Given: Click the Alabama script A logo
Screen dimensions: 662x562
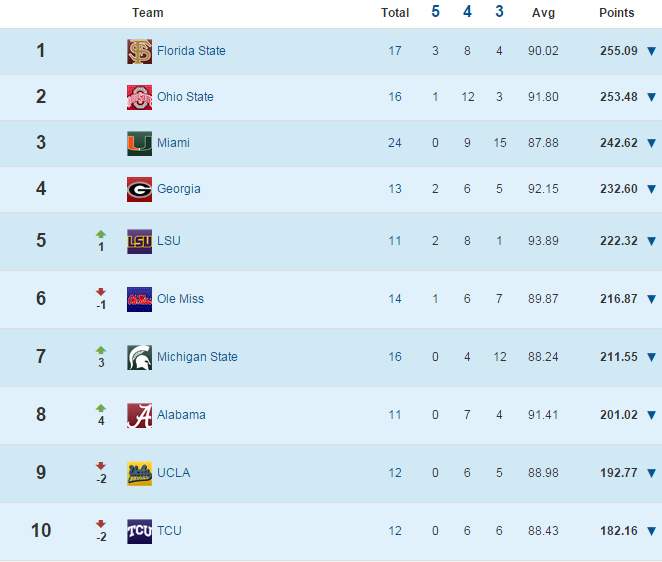Looking at the screenshot, I should pyautogui.click(x=139, y=415).
